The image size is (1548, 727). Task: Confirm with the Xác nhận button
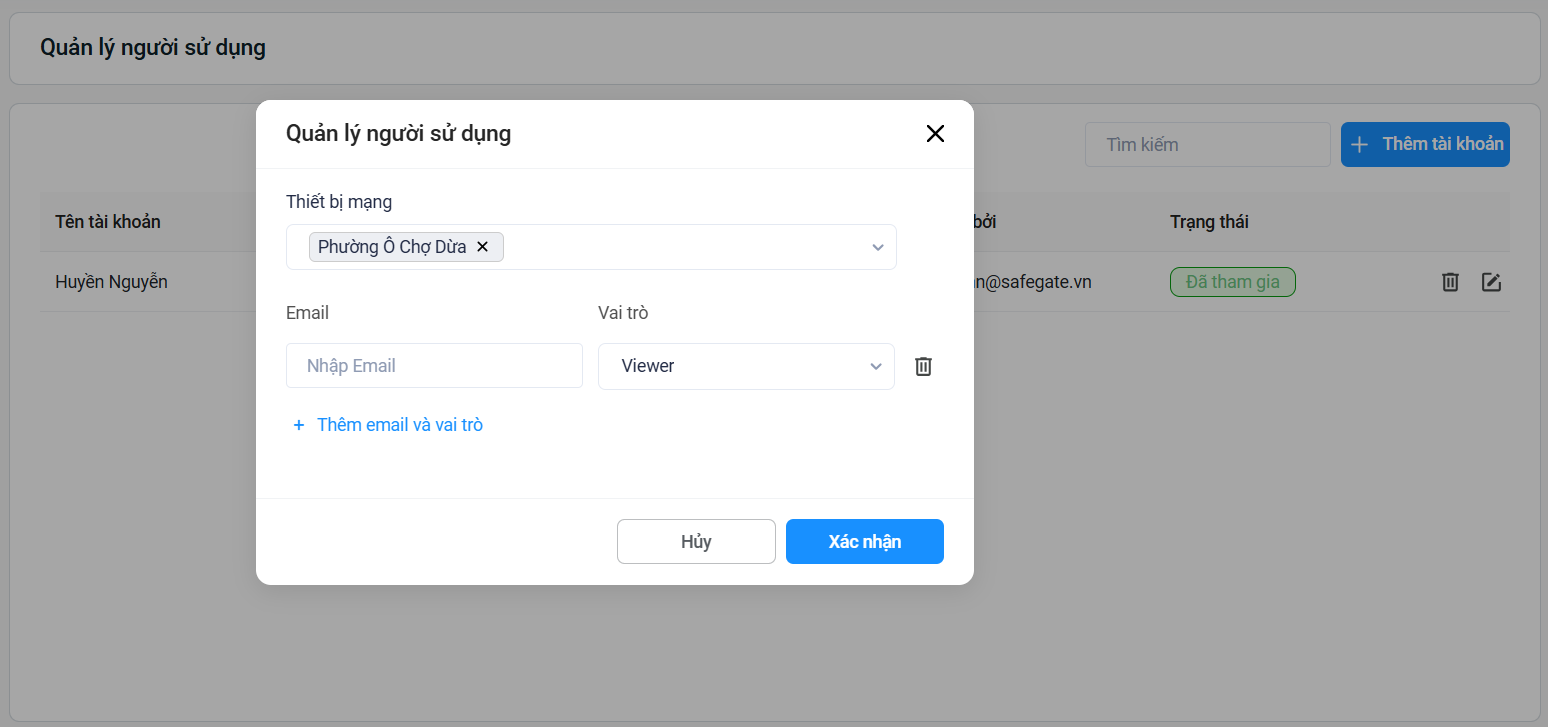tap(864, 542)
